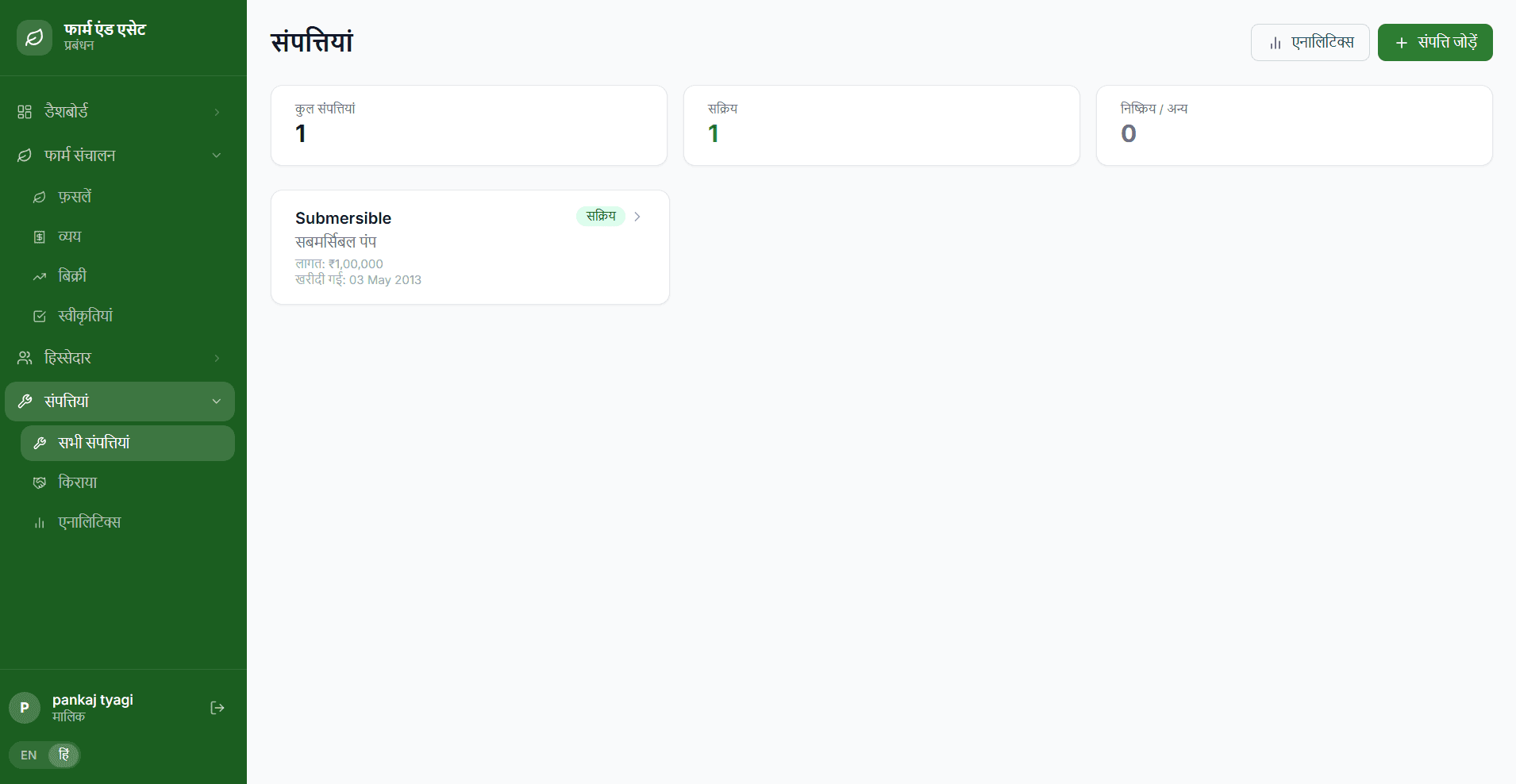This screenshot has height=784, width=1516.
Task: Click the sidebar एनालिटिक्स bar chart icon
Action: [39, 522]
